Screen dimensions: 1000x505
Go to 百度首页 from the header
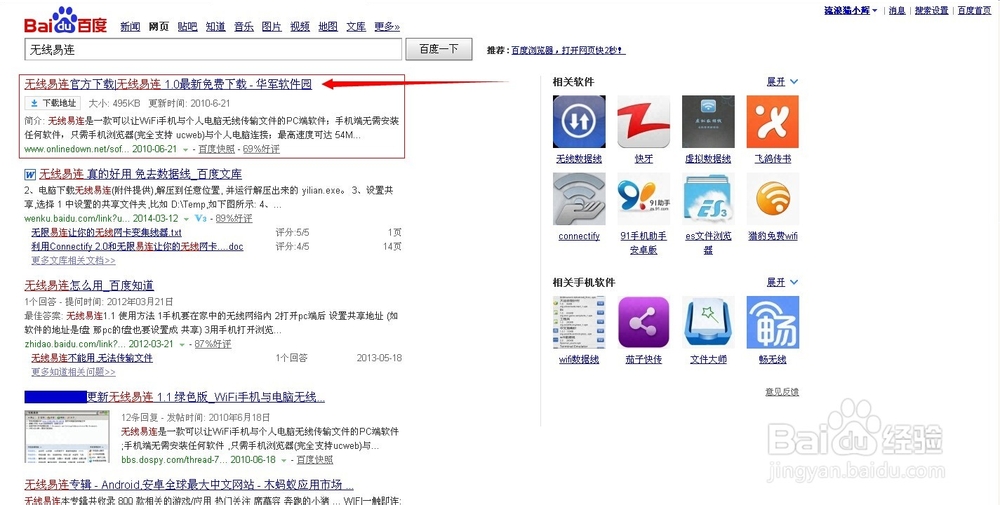coord(974,10)
